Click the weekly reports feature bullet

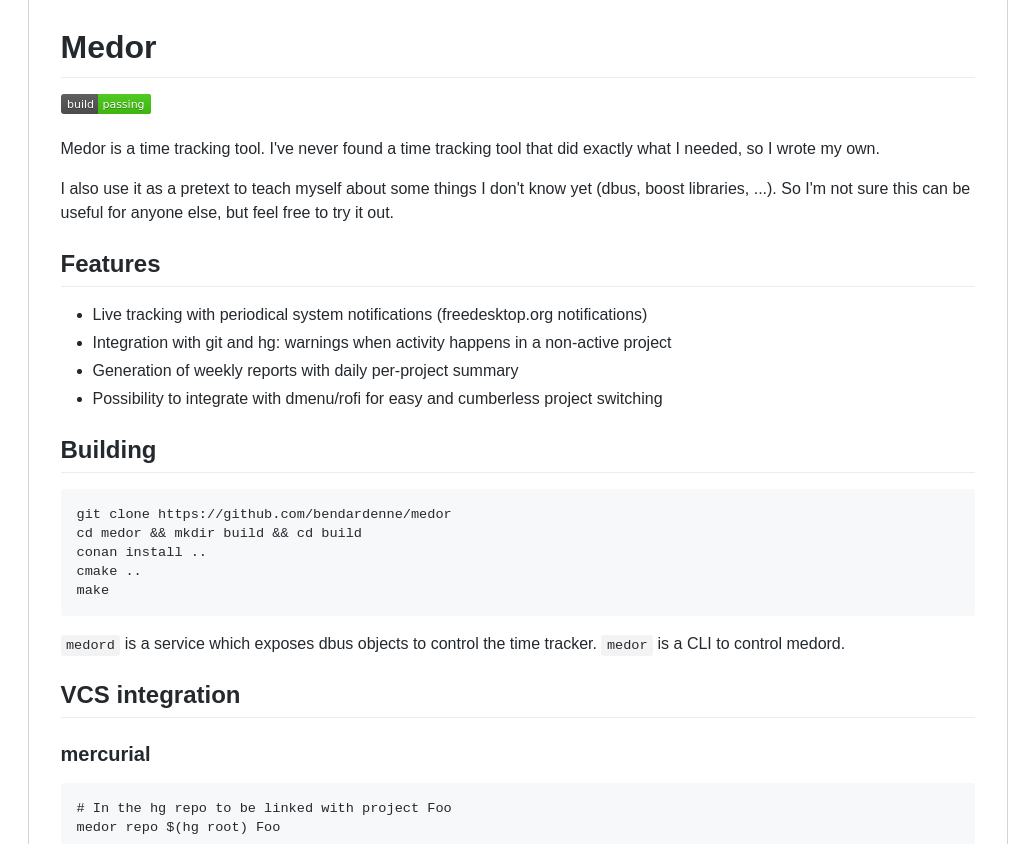[305, 371]
